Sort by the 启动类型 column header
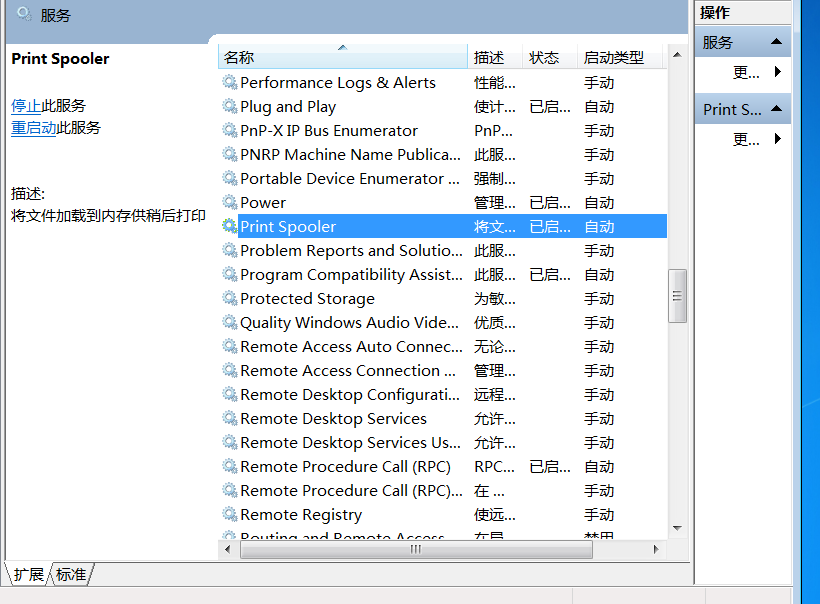 [620, 57]
